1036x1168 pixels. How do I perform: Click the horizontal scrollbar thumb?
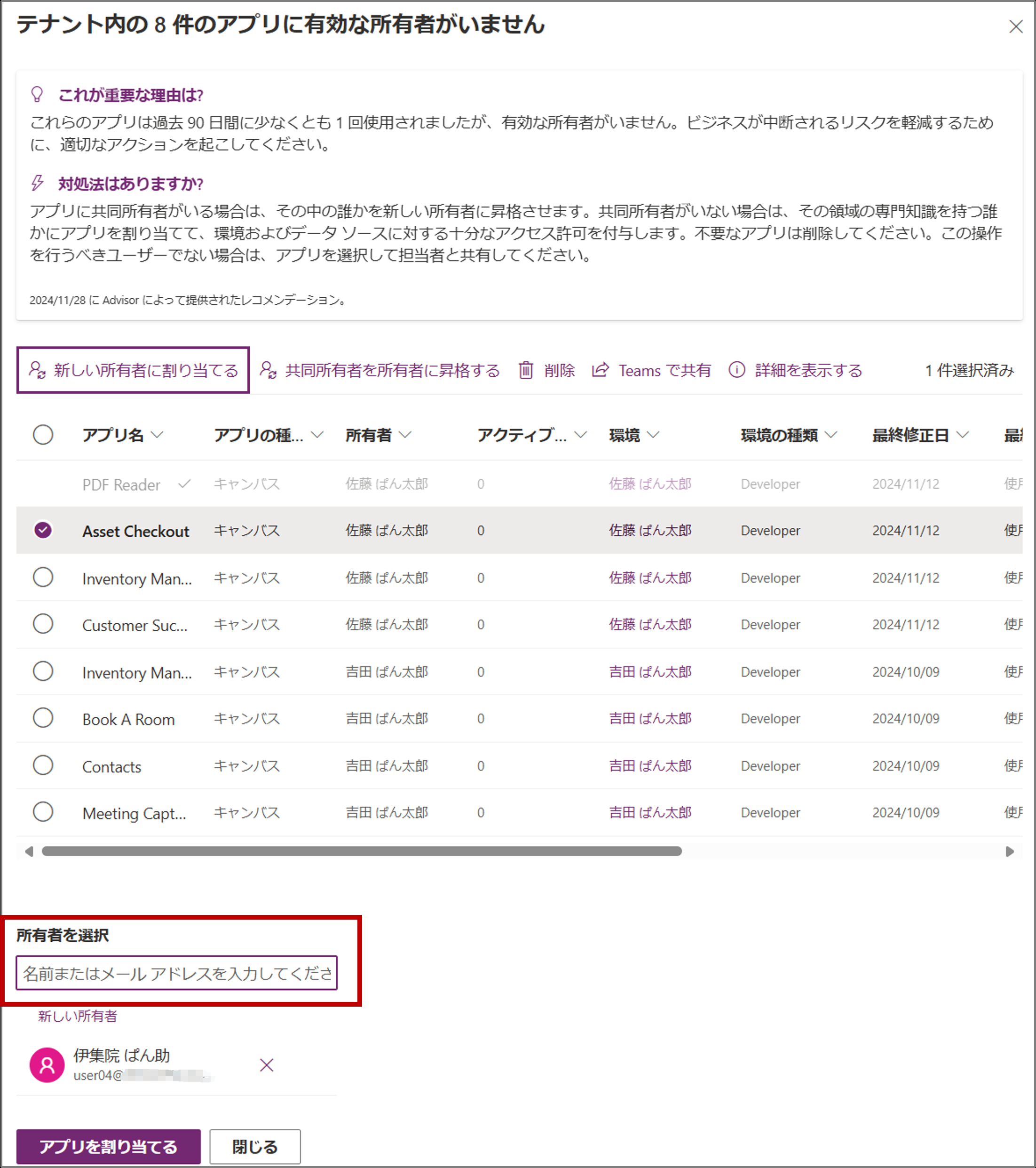click(x=362, y=851)
